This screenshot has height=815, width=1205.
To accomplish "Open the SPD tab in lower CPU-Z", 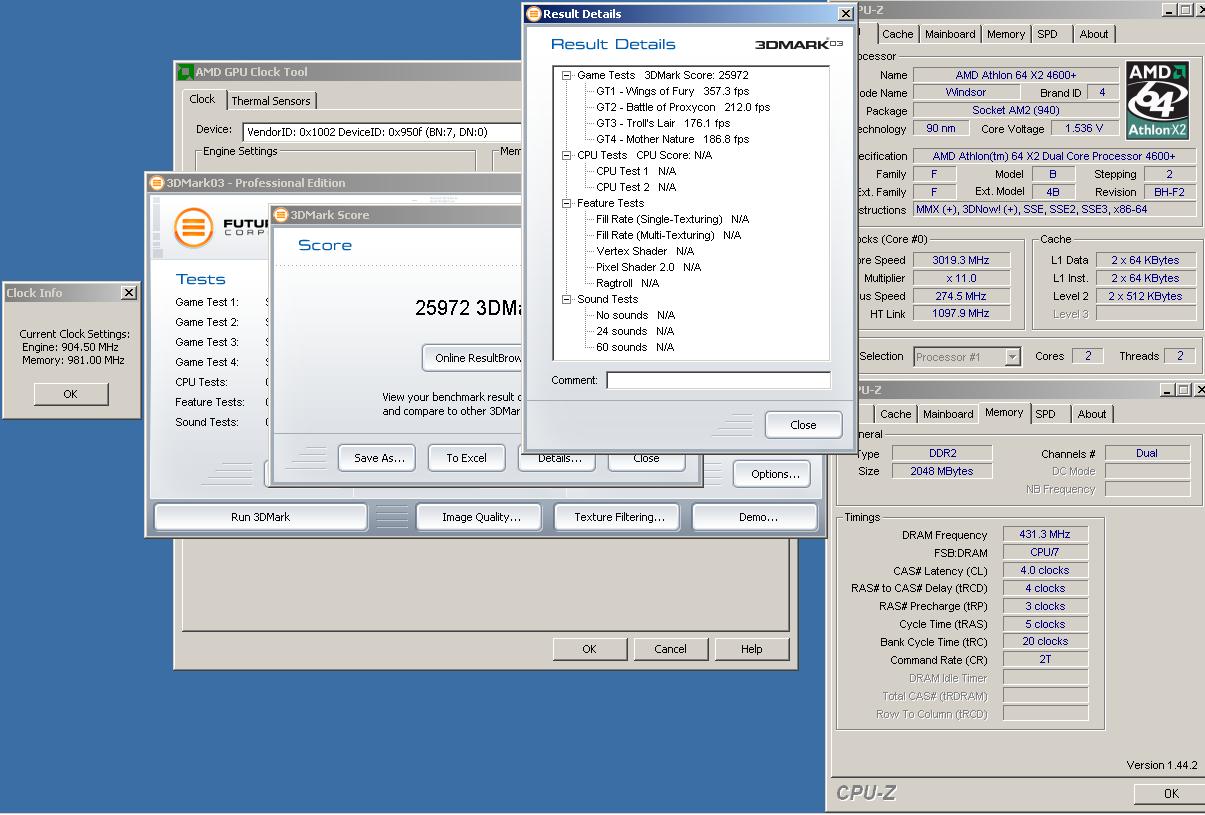I will tap(1045, 414).
